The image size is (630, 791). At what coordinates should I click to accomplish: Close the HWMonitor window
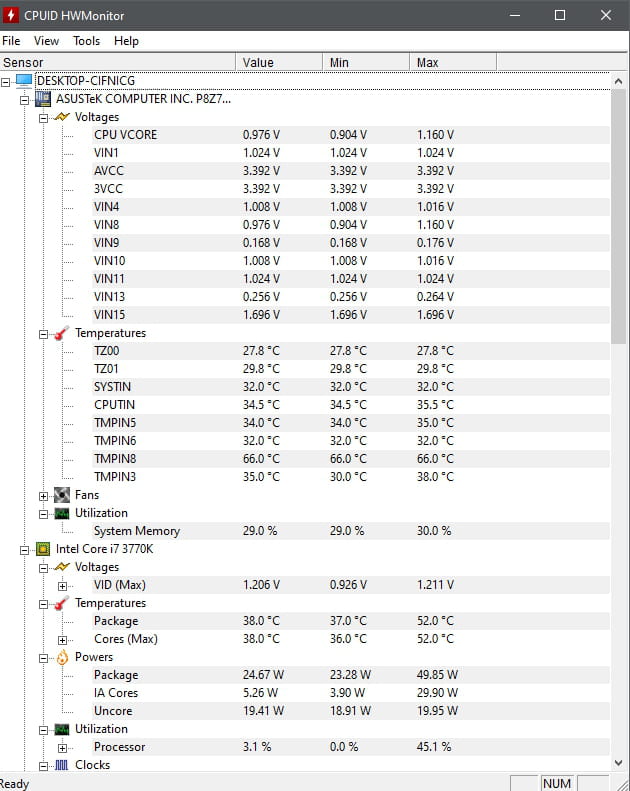coord(606,15)
